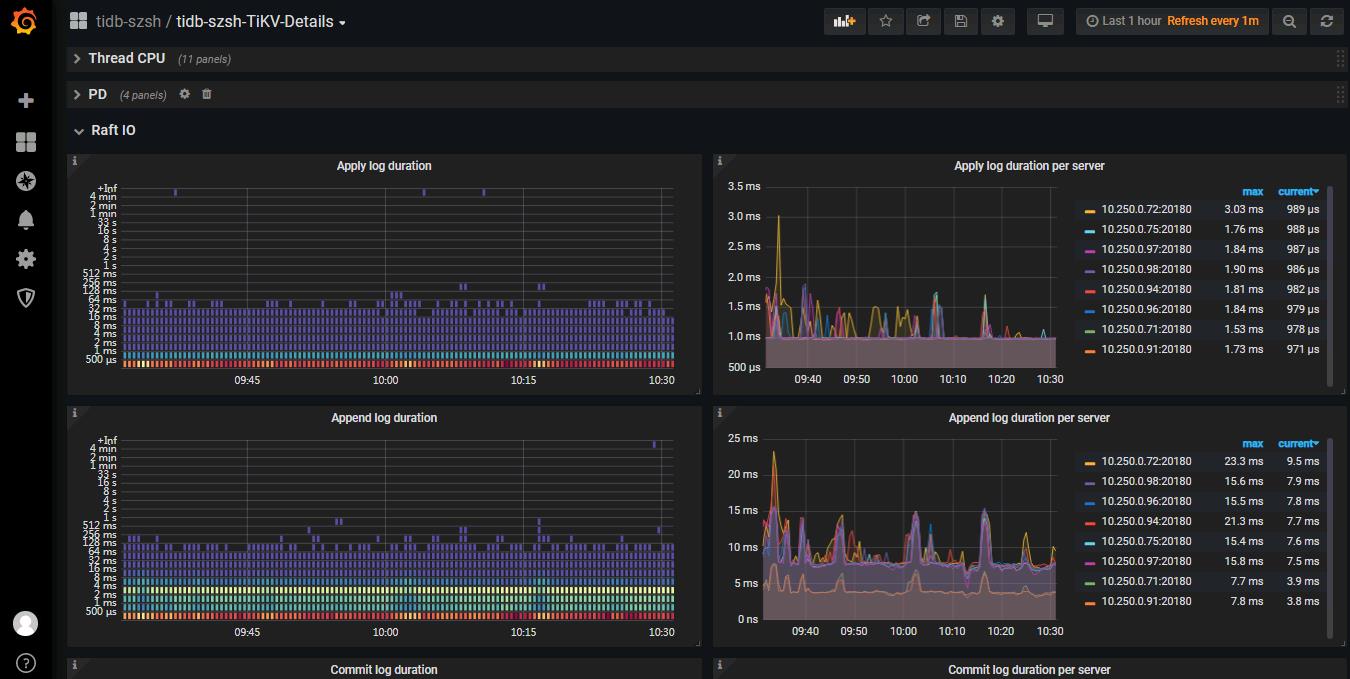The image size is (1350, 679).
Task: Toggle 10.250.0.94:20180 series in Apply log legend
Action: (x=1145, y=289)
